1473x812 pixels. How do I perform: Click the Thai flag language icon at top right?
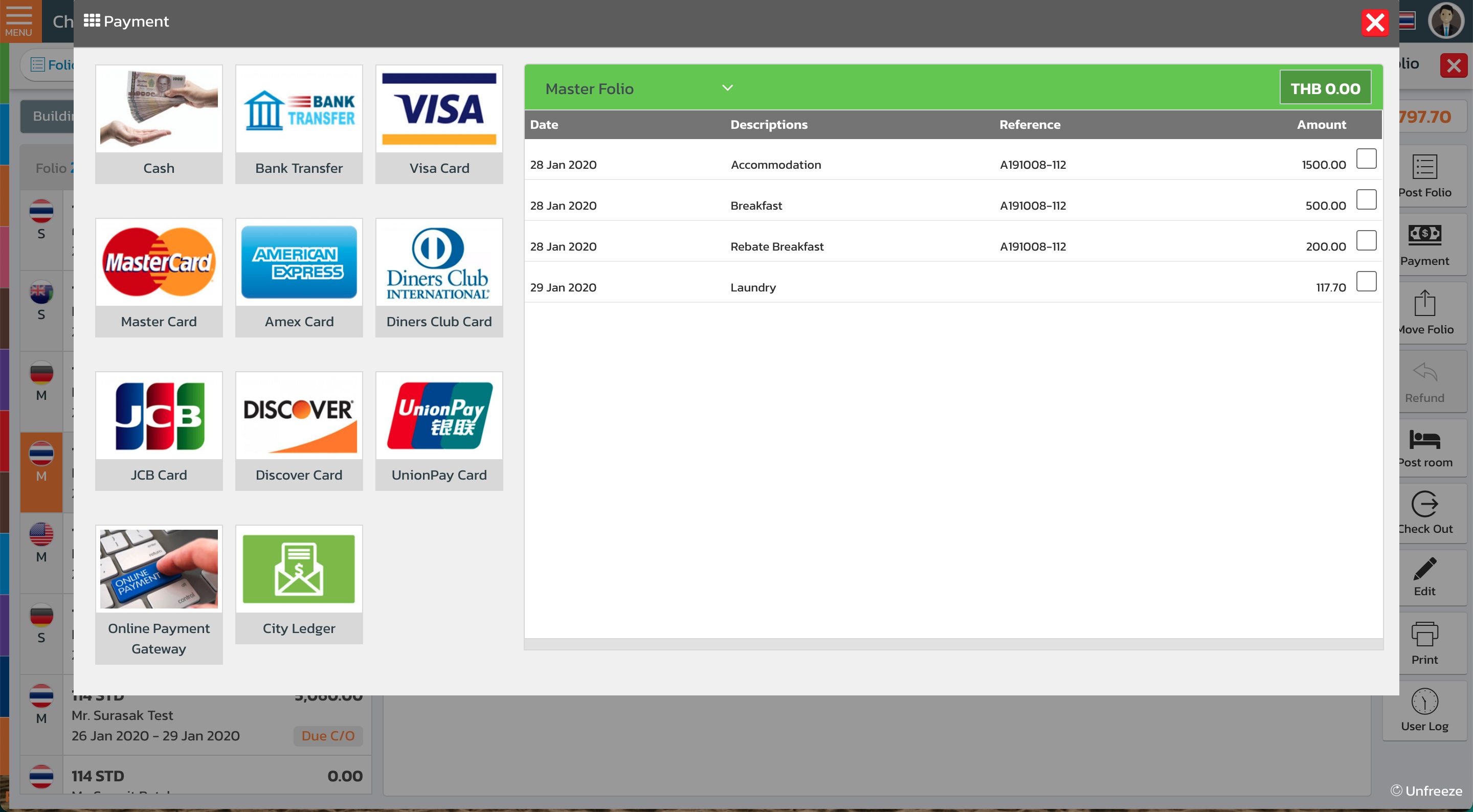click(1407, 21)
